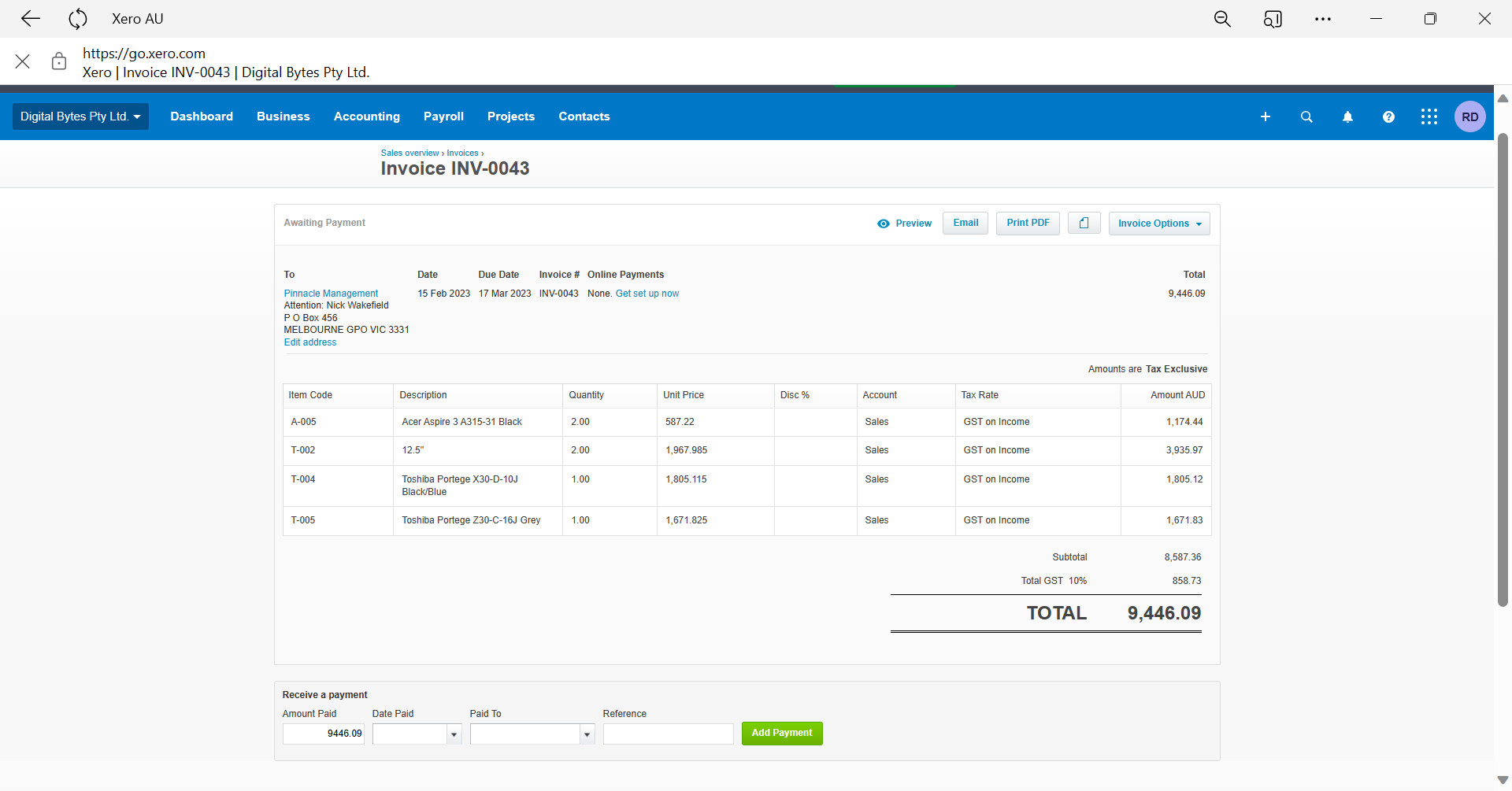Open the three-dot more options menu
Viewport: 1512px width, 791px height.
point(1323,18)
